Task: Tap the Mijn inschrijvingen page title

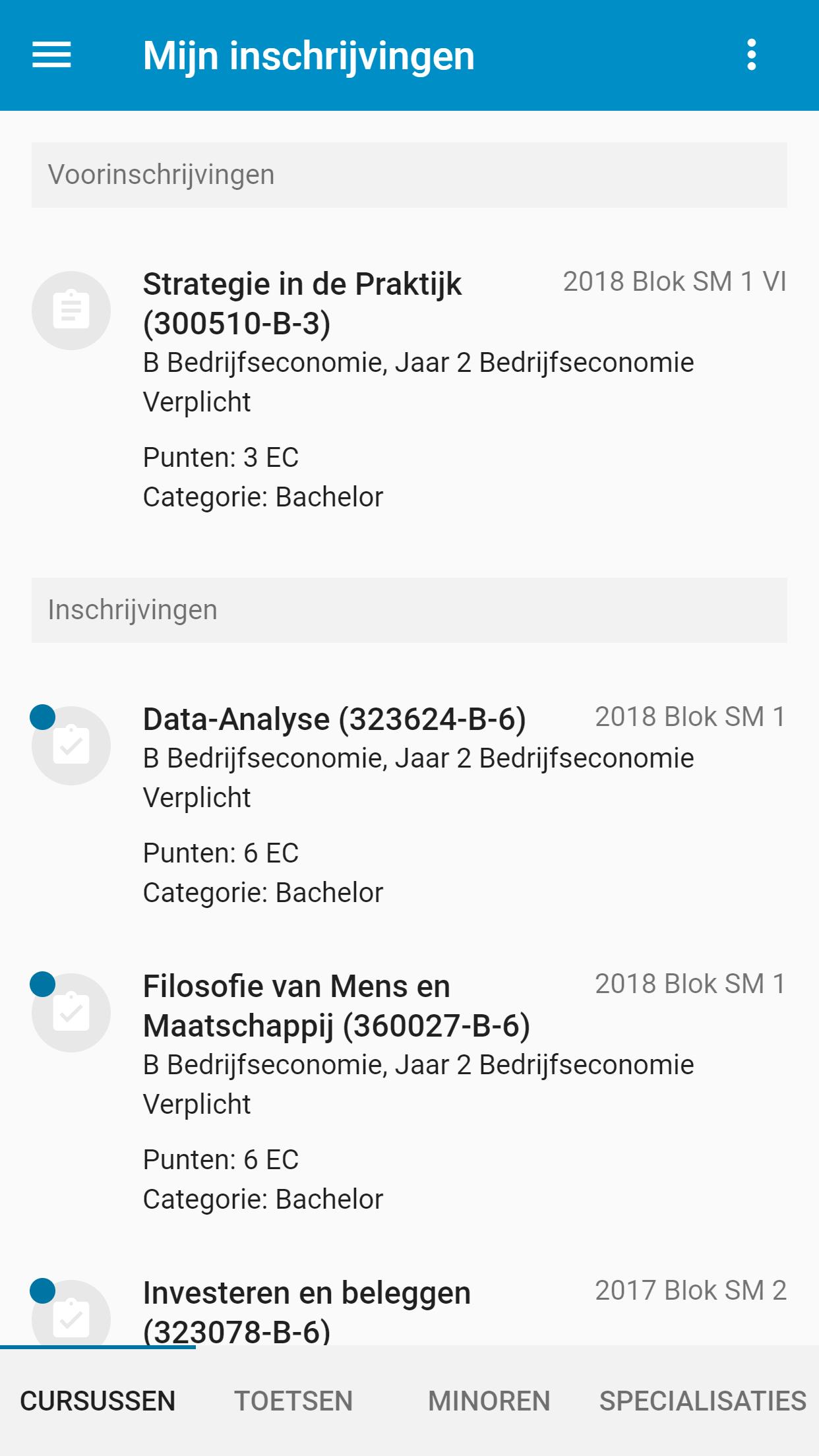Action: click(x=309, y=56)
